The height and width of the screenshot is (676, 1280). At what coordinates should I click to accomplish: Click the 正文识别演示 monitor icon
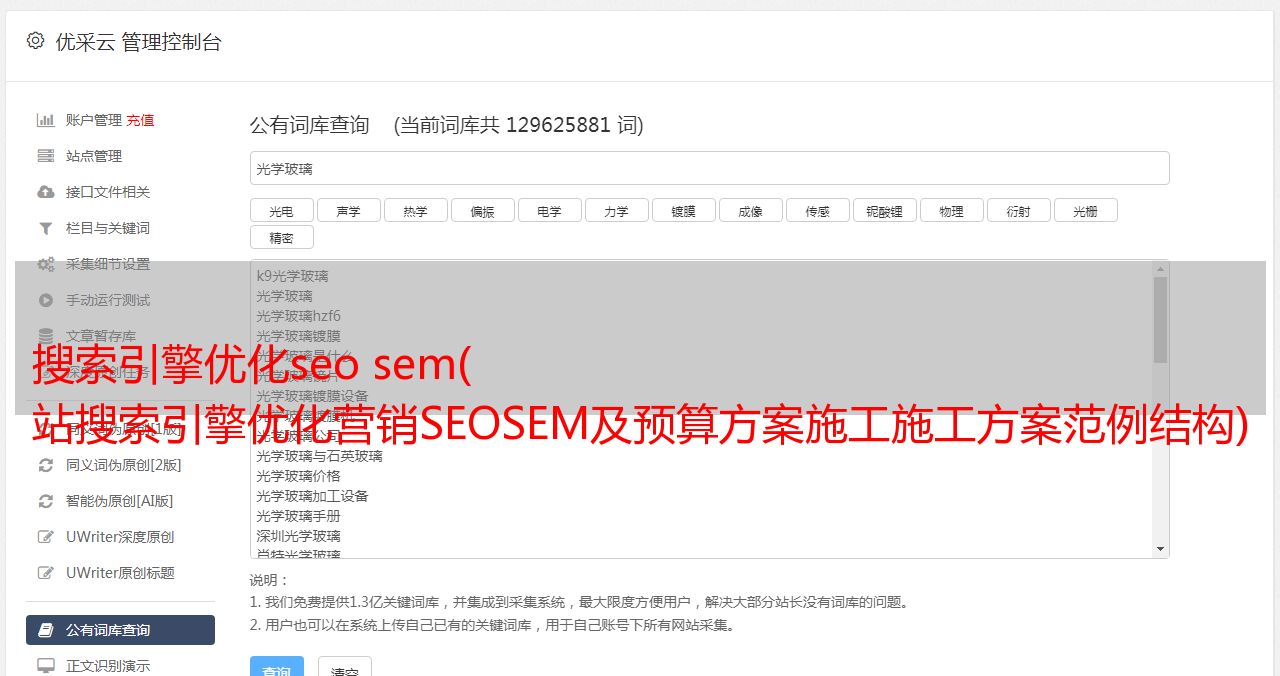[46, 666]
